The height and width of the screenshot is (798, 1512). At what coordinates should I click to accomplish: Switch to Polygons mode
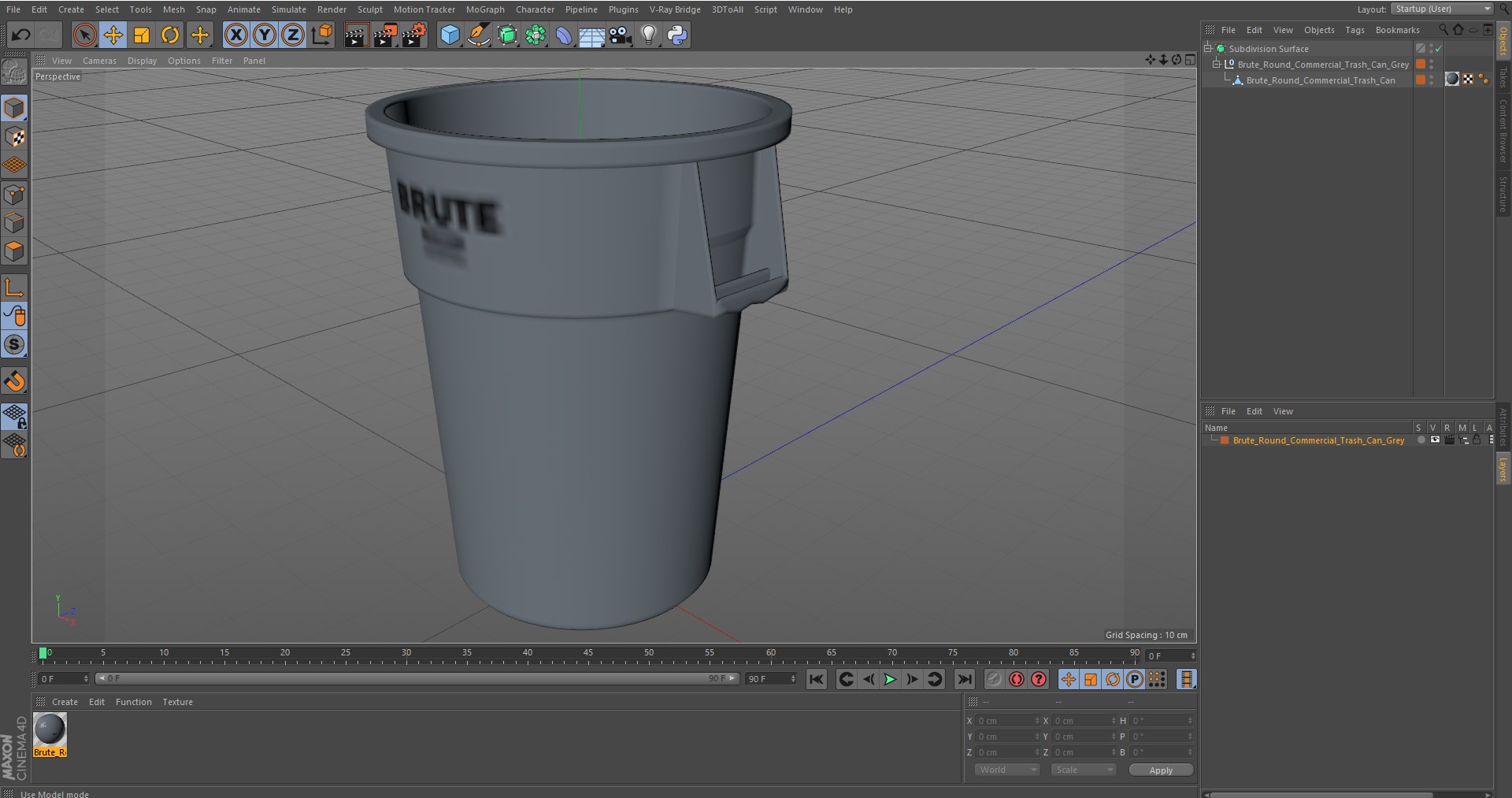(x=14, y=252)
